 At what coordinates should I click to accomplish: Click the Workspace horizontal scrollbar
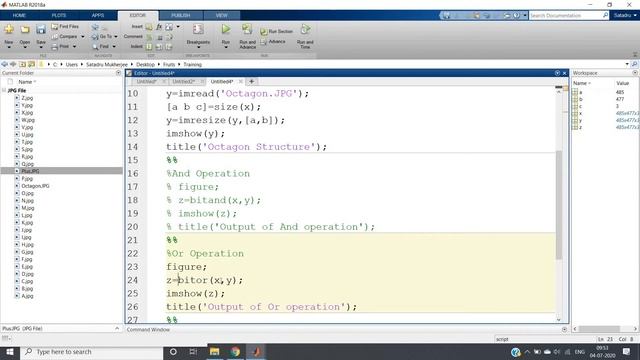599,329
